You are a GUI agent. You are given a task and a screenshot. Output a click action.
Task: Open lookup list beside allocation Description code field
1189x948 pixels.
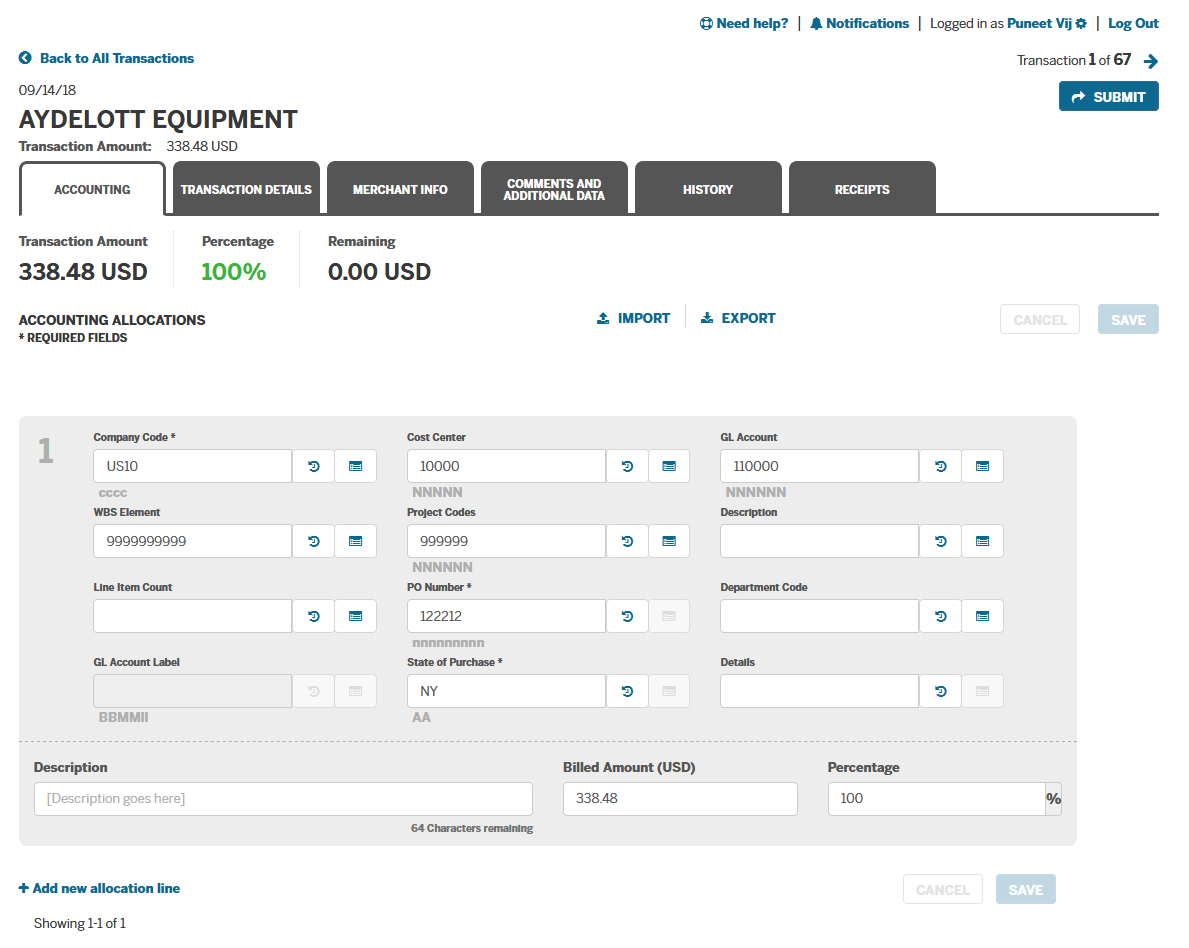click(x=983, y=541)
